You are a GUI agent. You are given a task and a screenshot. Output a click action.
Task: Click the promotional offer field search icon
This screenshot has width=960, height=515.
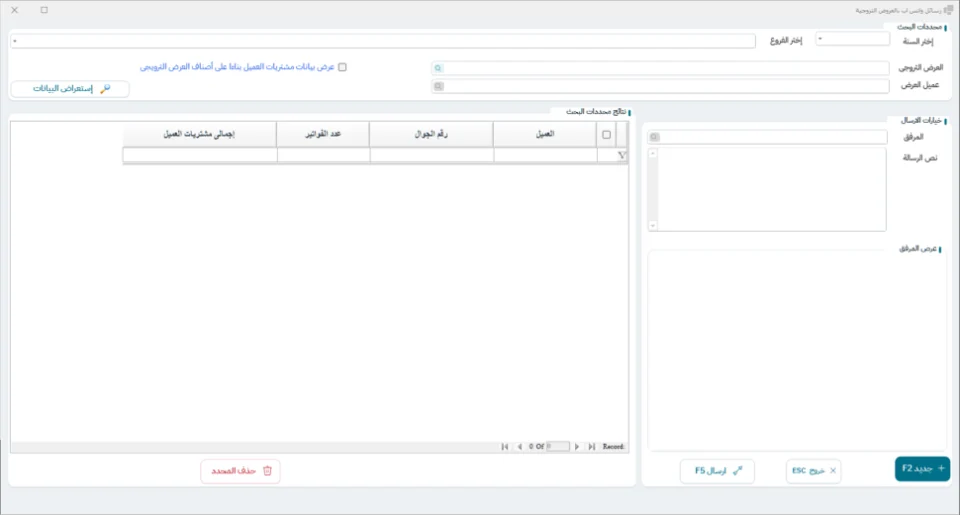coord(438,68)
